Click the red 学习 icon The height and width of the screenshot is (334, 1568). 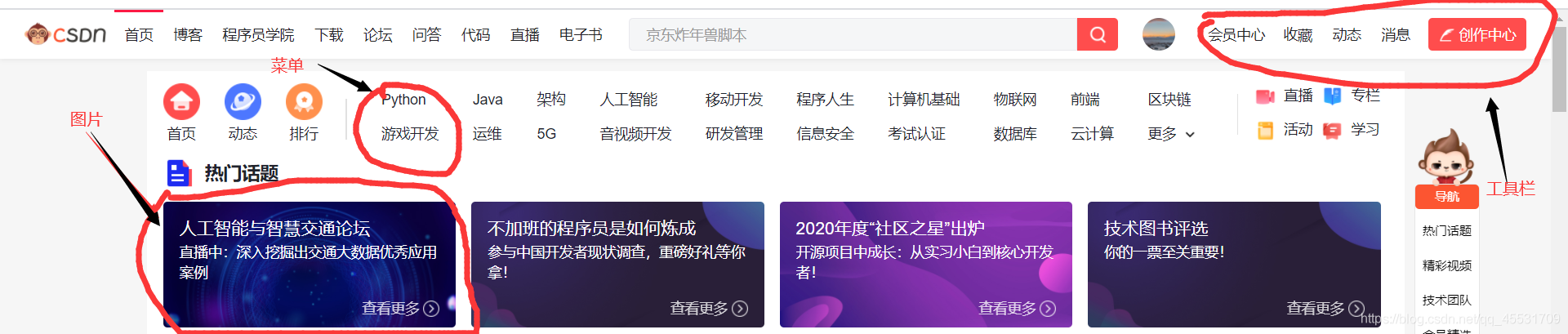[1332, 131]
